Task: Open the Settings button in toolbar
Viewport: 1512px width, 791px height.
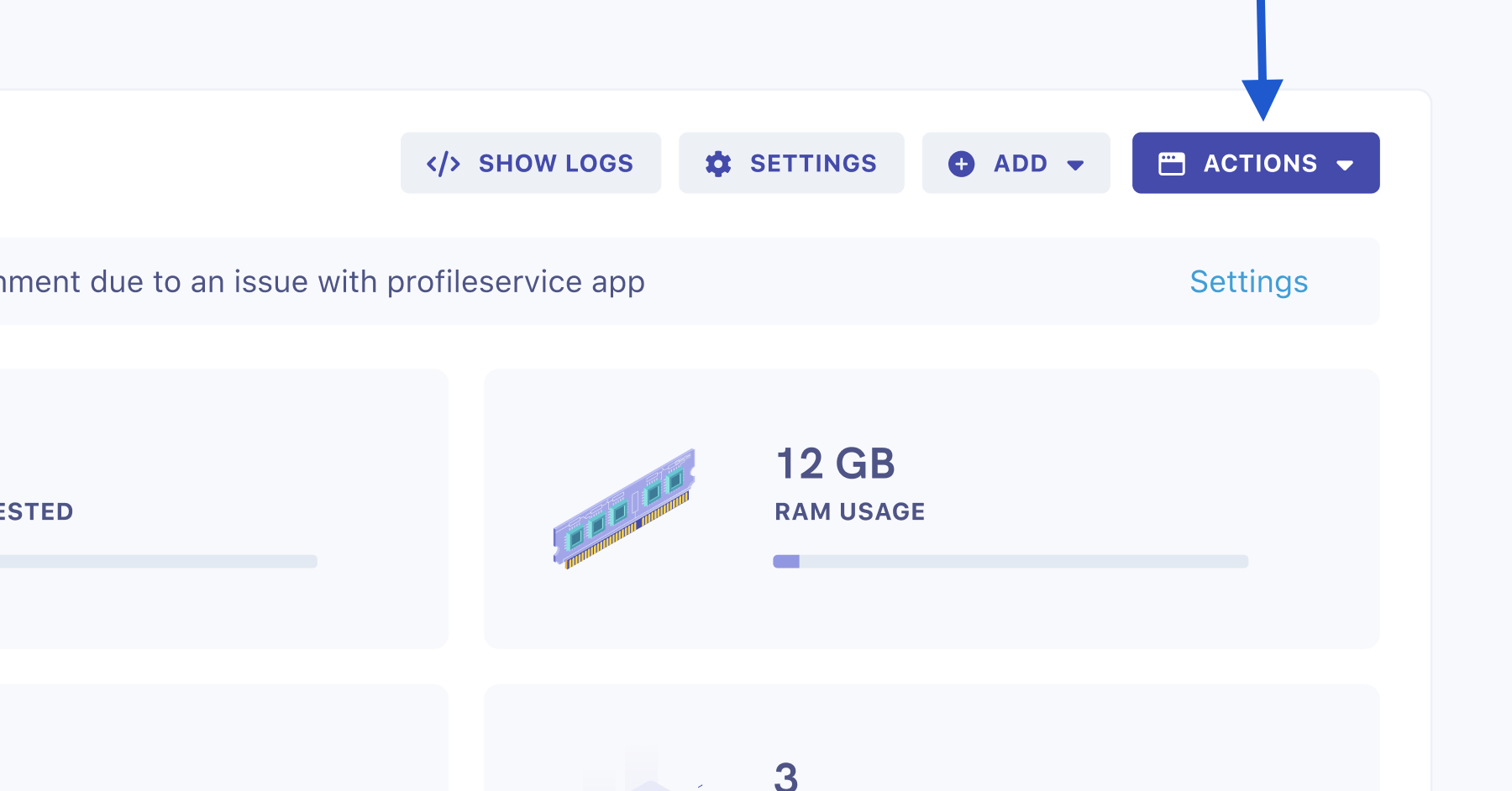Action: pyautogui.click(x=791, y=163)
